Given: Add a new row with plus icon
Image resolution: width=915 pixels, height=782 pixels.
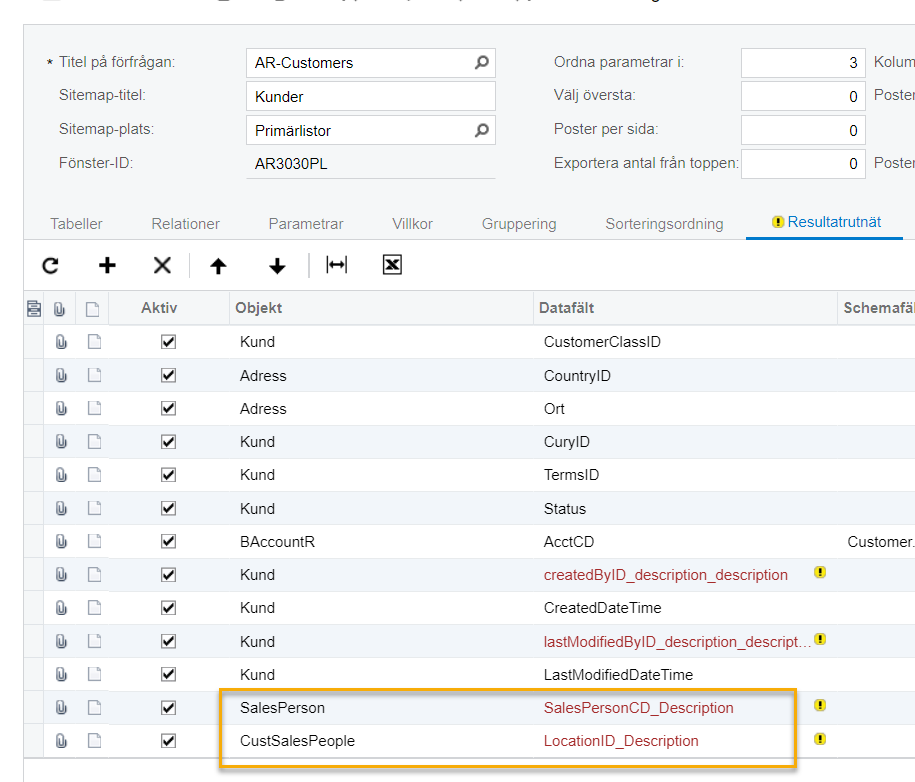Looking at the screenshot, I should [x=107, y=265].
